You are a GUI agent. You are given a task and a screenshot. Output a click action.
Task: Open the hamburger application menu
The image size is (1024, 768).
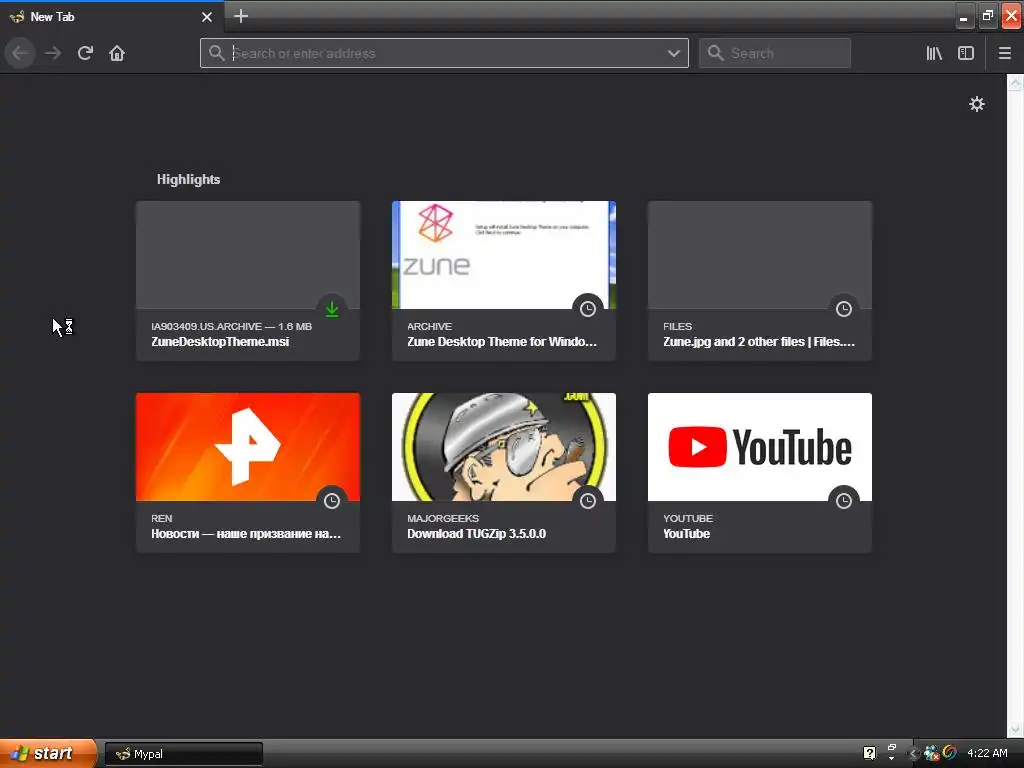click(1004, 53)
